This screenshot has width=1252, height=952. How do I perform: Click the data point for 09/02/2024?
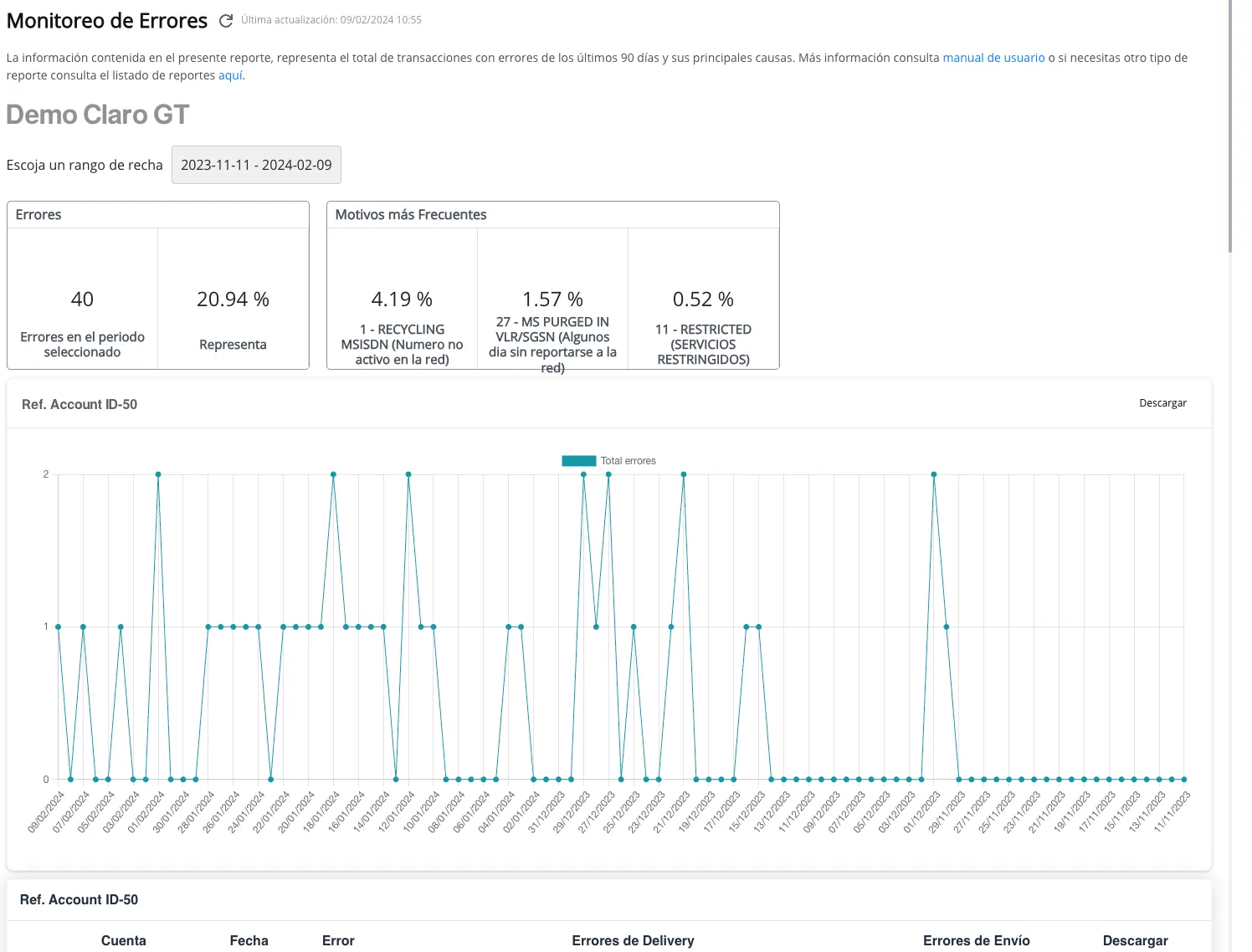click(58, 627)
